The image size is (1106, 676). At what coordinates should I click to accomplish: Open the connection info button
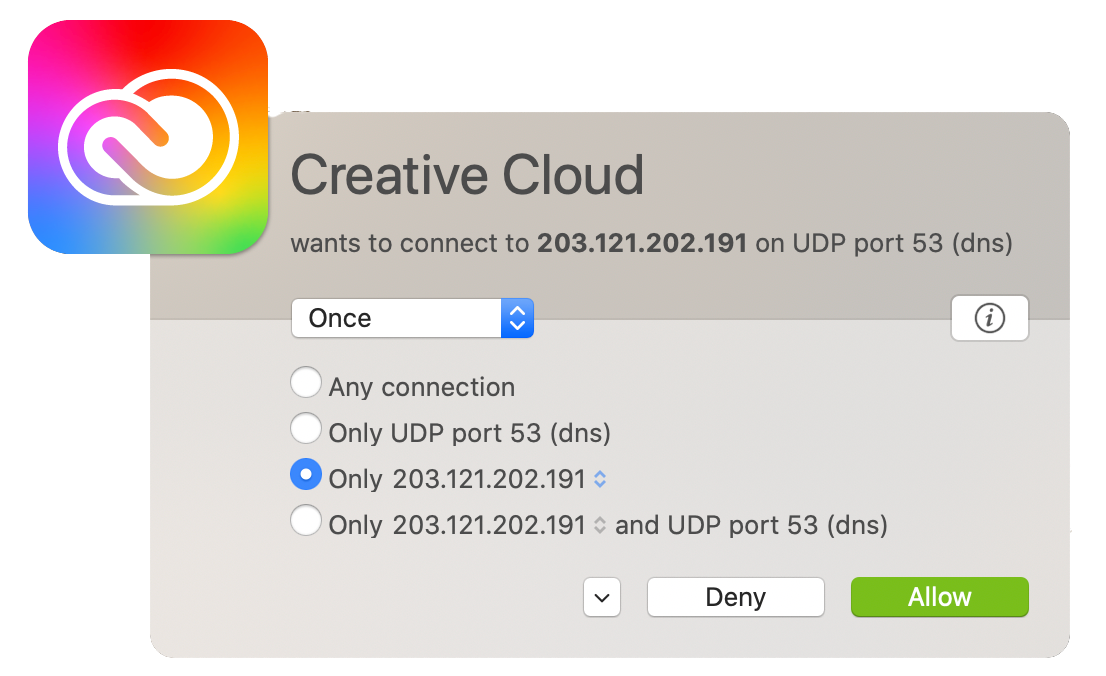pos(990,318)
